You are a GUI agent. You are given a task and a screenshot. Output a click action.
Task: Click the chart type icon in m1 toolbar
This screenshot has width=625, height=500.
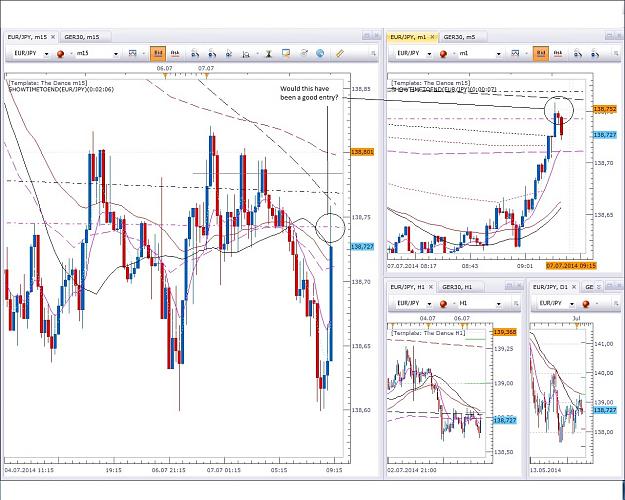click(x=515, y=53)
